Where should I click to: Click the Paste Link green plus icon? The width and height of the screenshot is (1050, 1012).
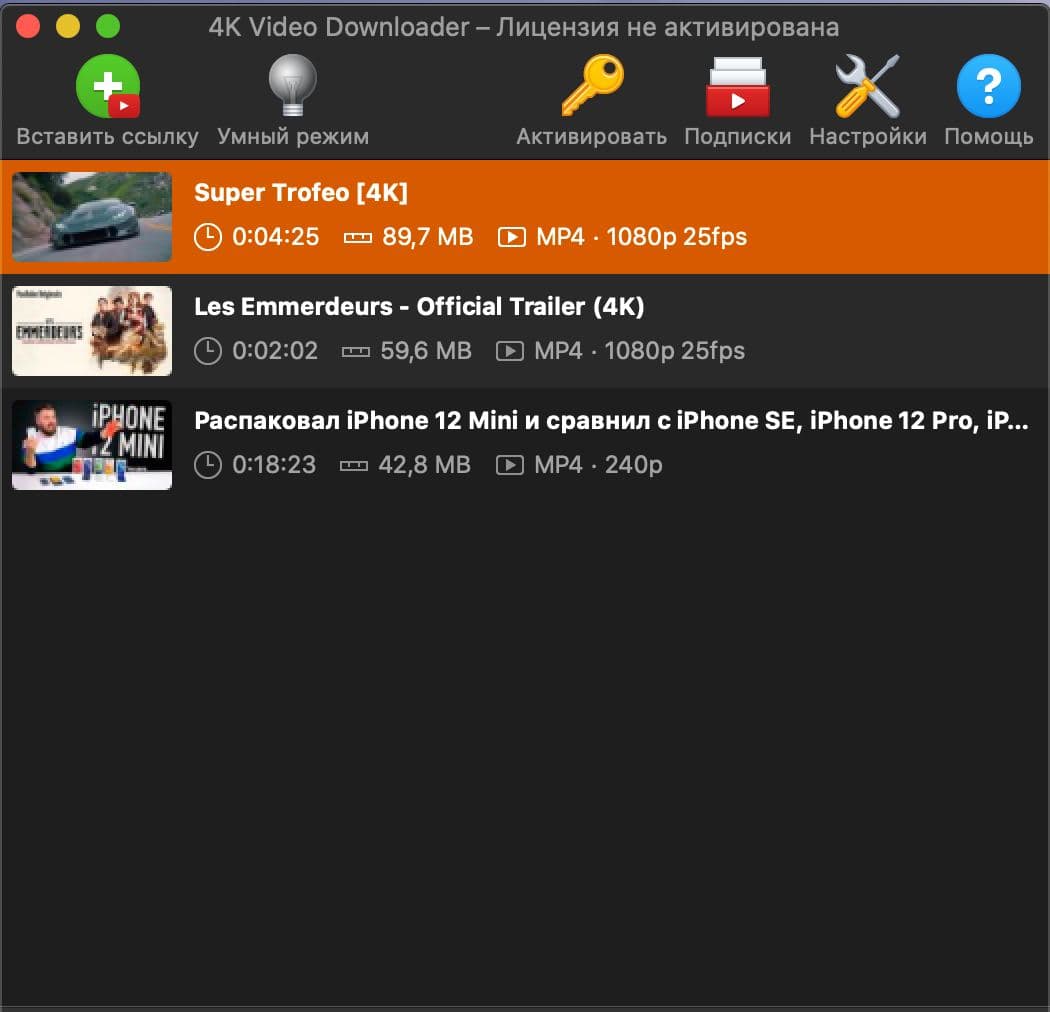108,86
